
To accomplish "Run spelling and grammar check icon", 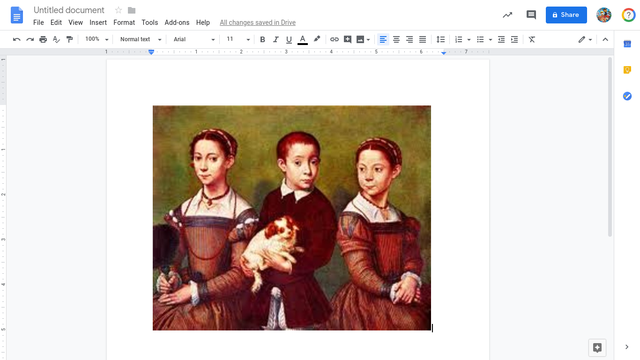I will click(x=56, y=40).
